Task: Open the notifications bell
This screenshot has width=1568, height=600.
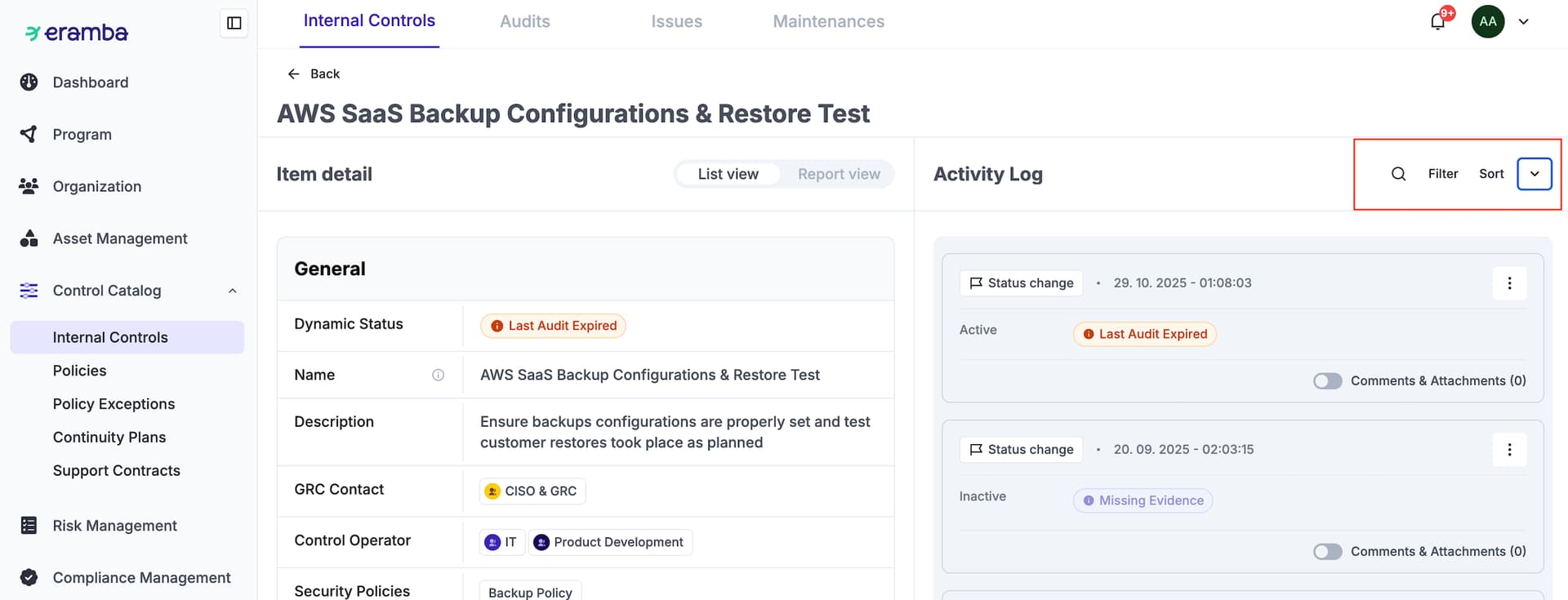Action: coord(1438,22)
